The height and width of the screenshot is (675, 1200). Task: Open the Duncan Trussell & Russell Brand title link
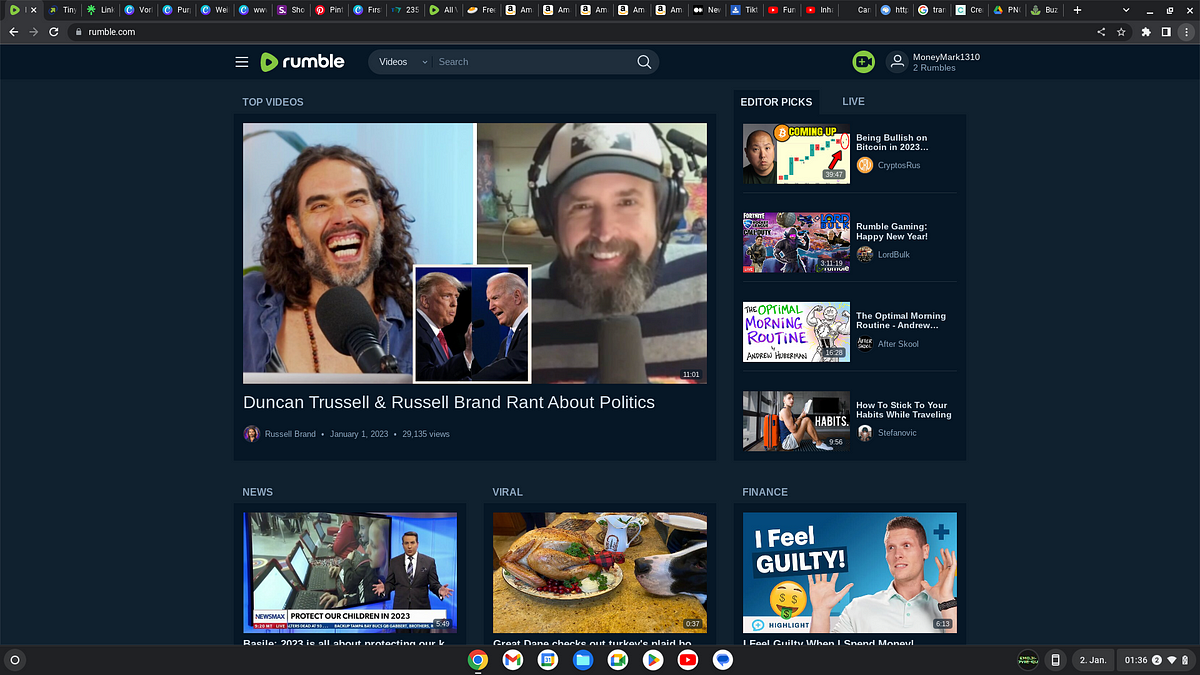tap(449, 402)
